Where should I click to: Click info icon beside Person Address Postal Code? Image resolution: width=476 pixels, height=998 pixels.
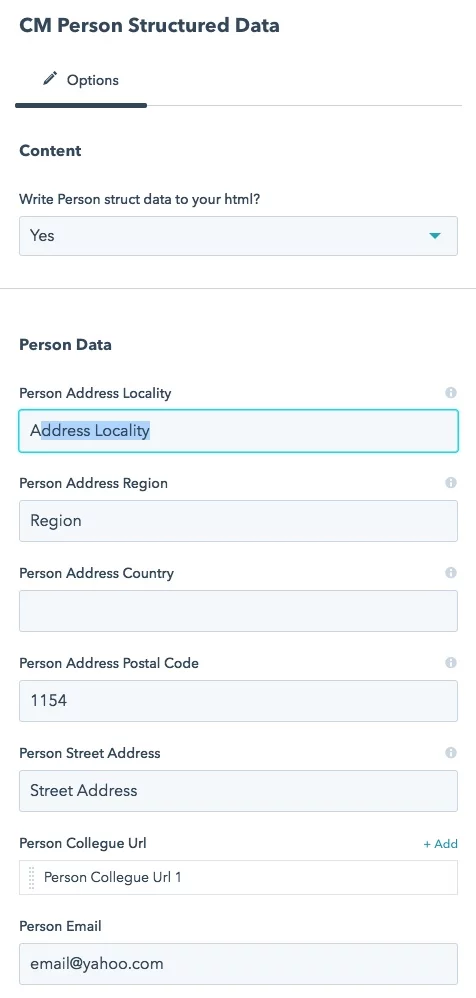click(x=451, y=663)
